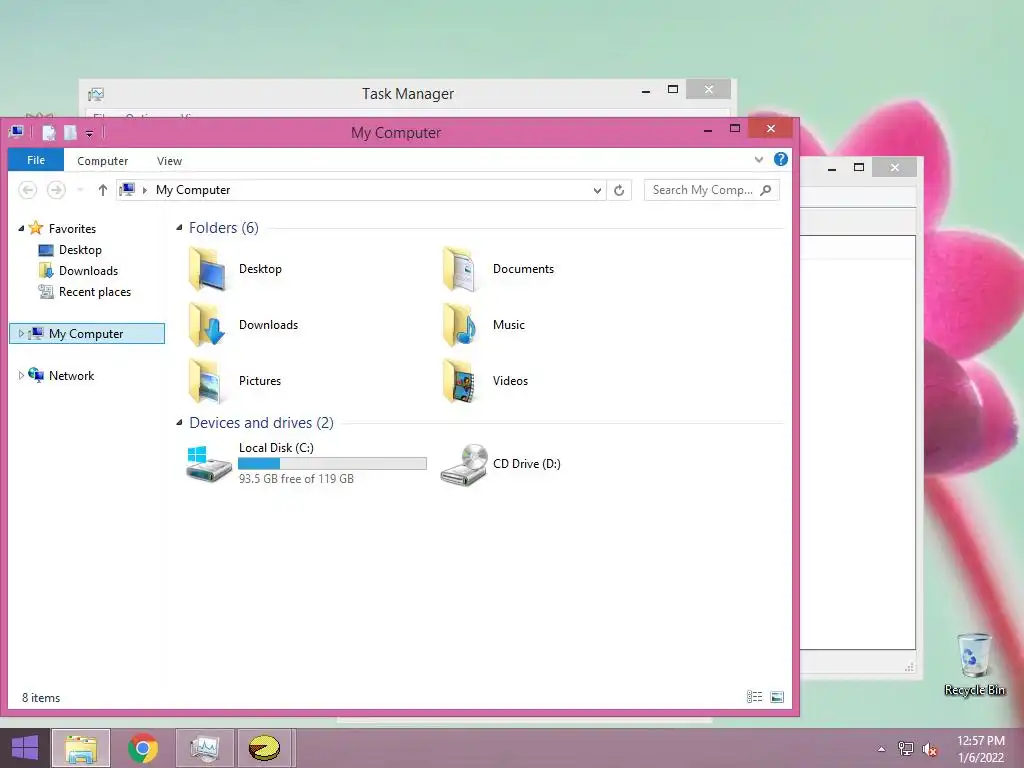Click the search magnifier icon
Image resolution: width=1024 pixels, height=768 pixels.
(x=766, y=190)
